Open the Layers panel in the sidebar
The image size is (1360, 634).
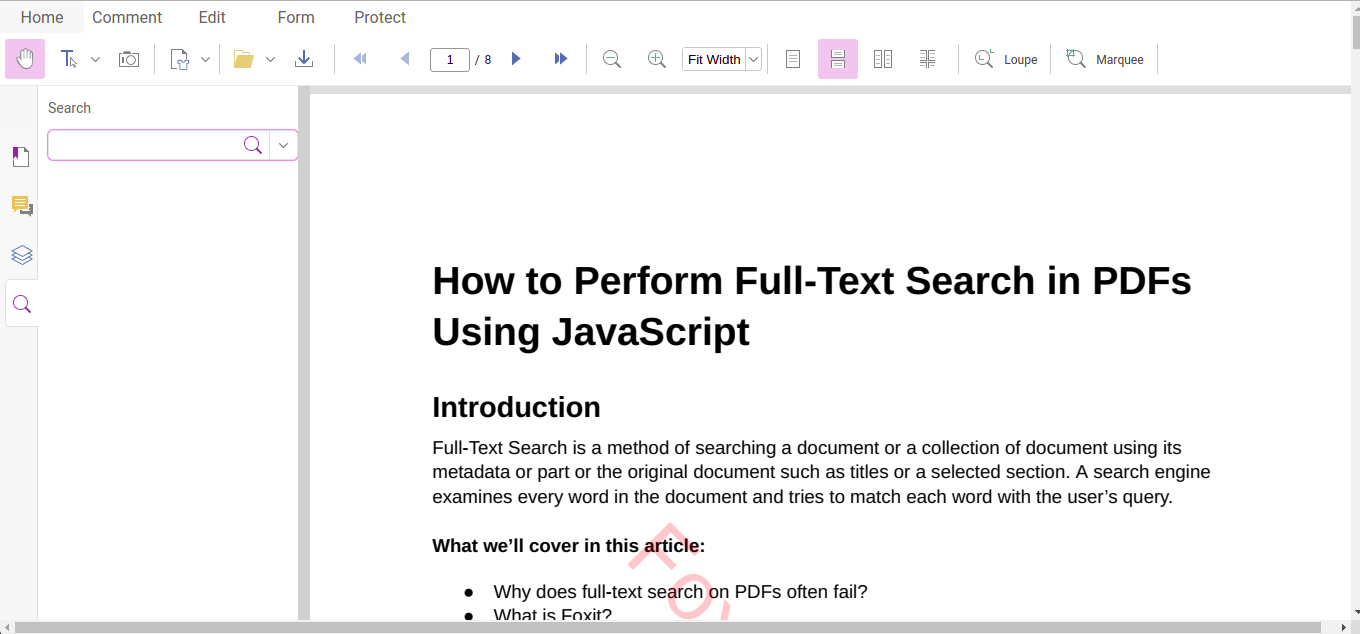click(x=21, y=254)
